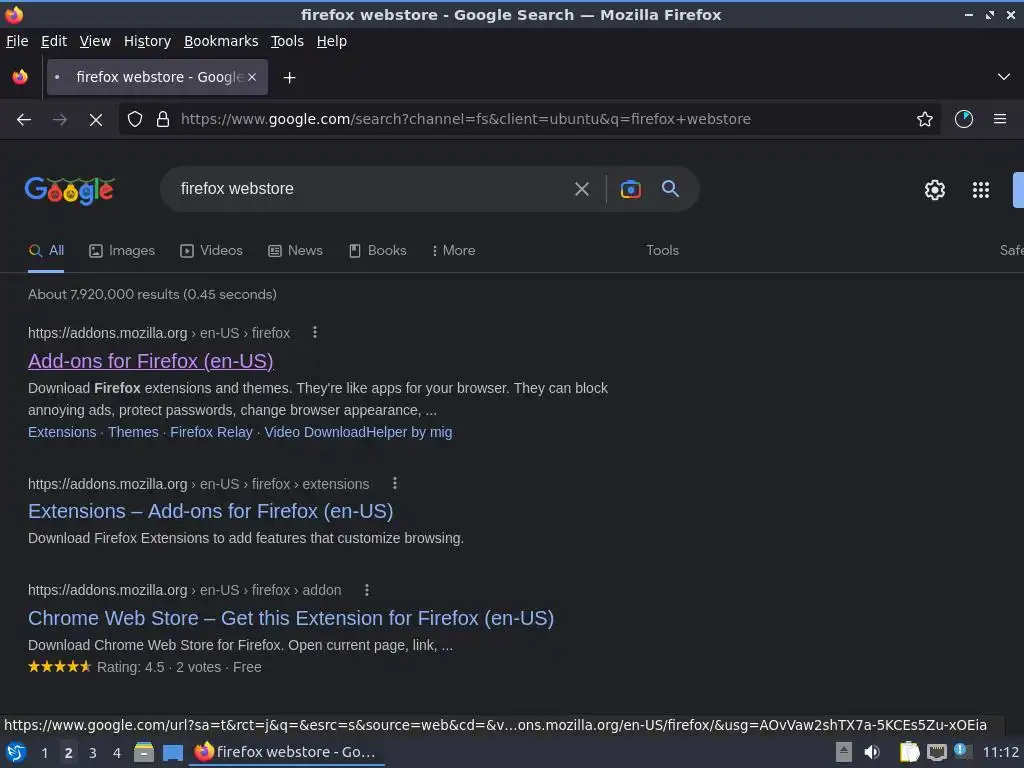
Task: Open Firefox View pinned icon
Action: (x=20, y=77)
